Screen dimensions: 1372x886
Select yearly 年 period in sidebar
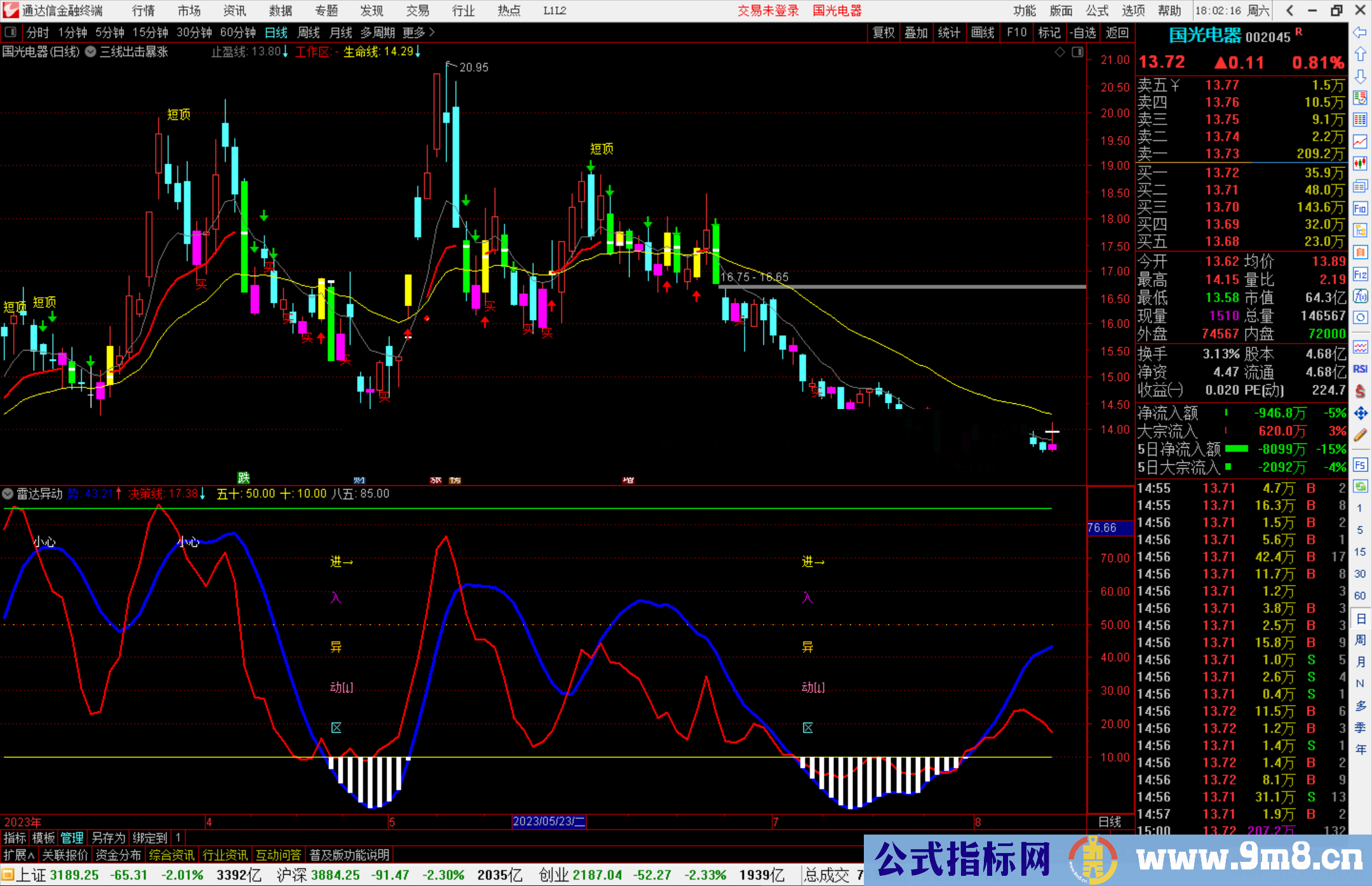(x=1360, y=749)
